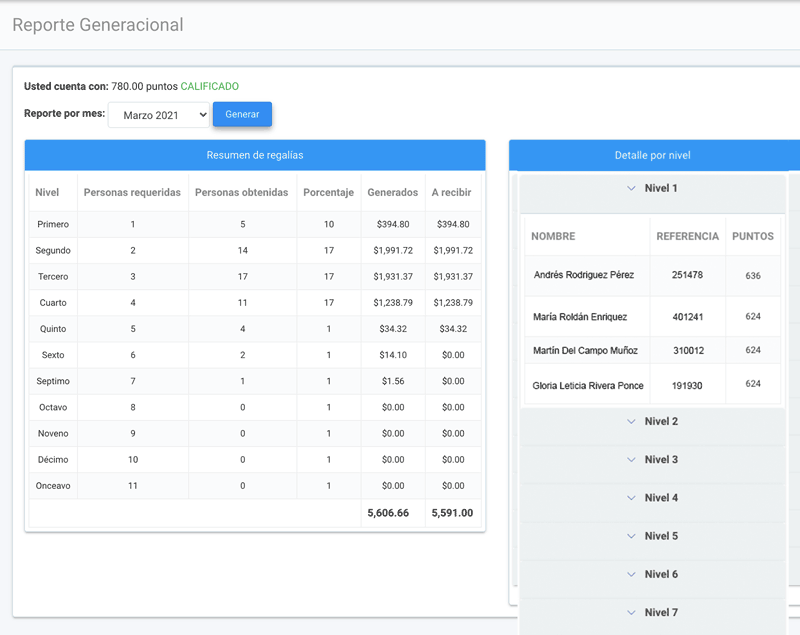Click the María Roldán Enriquez name
The image size is (800, 635).
(x=580, y=317)
